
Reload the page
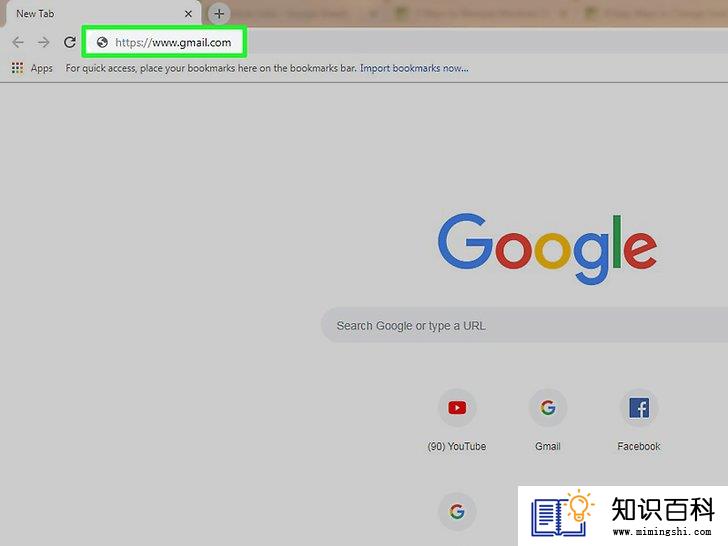[x=70, y=42]
